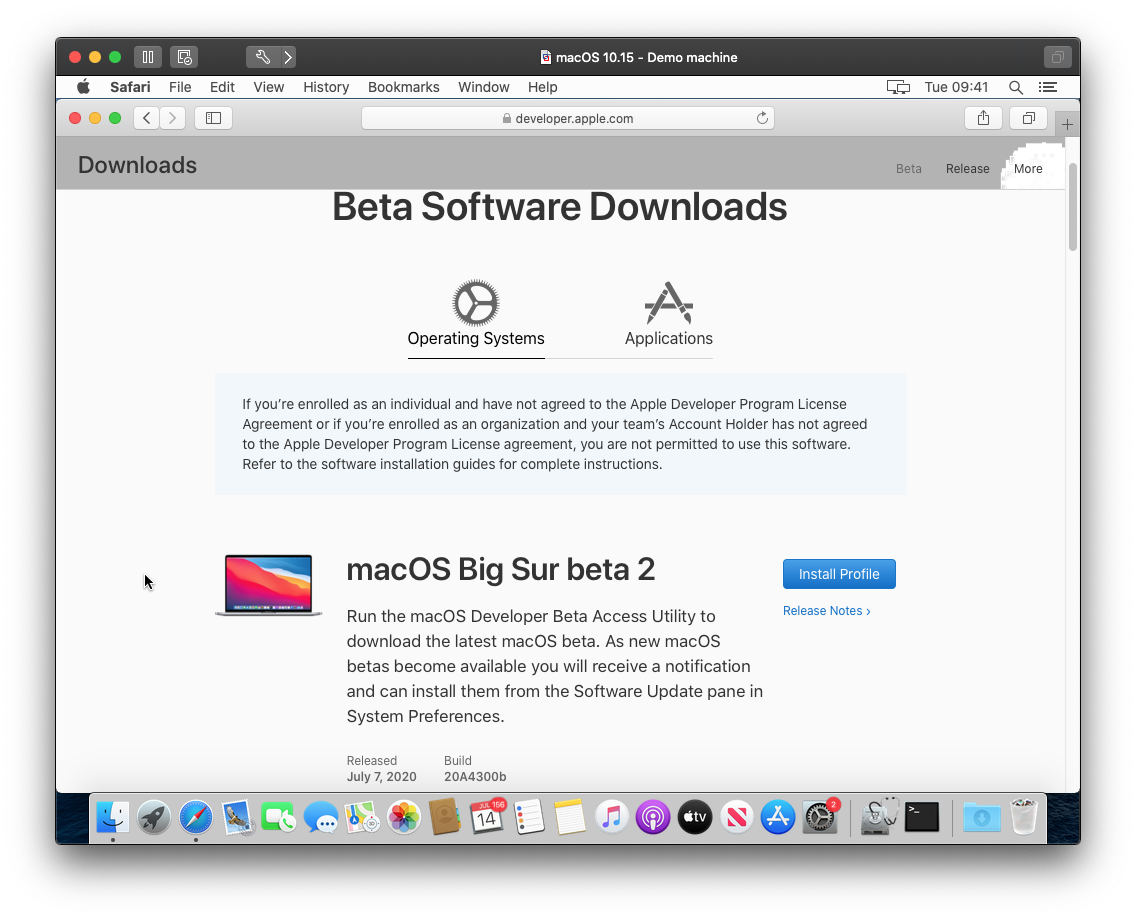Image resolution: width=1136 pixels, height=918 pixels.
Task: Open Disk Utility from the Dock
Action: pyautogui.click(x=879, y=817)
